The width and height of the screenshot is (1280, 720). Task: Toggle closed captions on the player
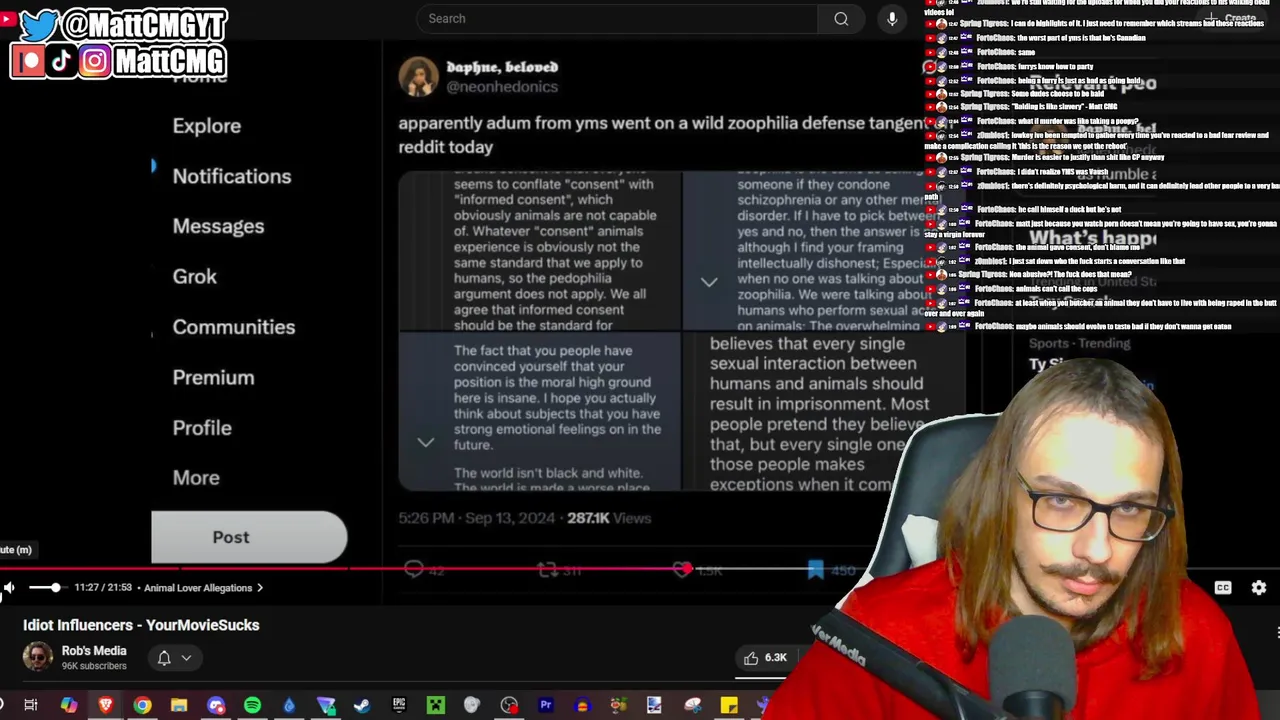coord(1223,588)
